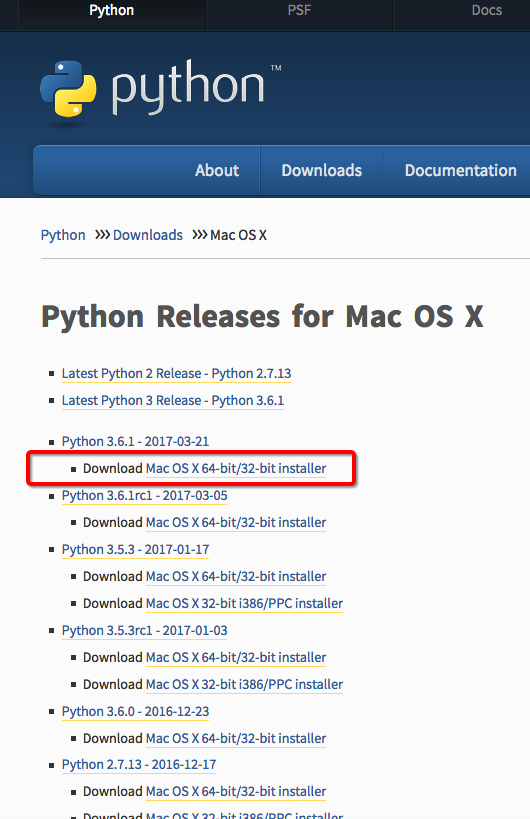
Task: Download 64-bit/32-bit installer for Python 3.6.1rc1
Action: click(x=236, y=523)
